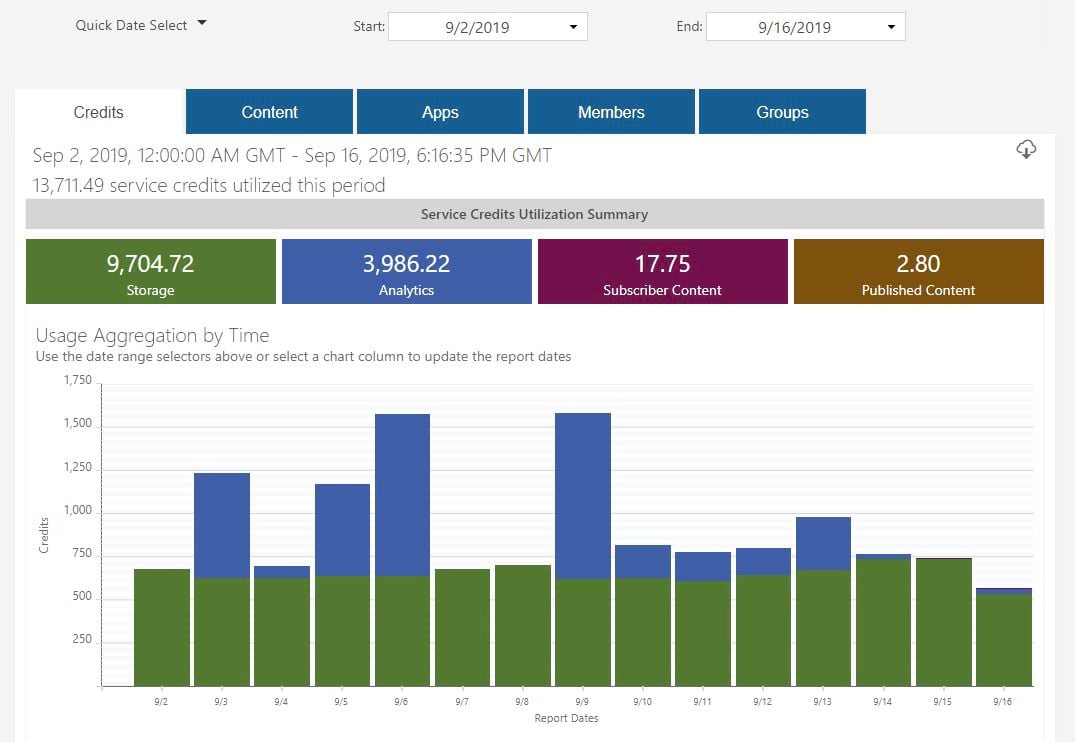
Task: Select the green Storage credits tile
Action: point(151,272)
